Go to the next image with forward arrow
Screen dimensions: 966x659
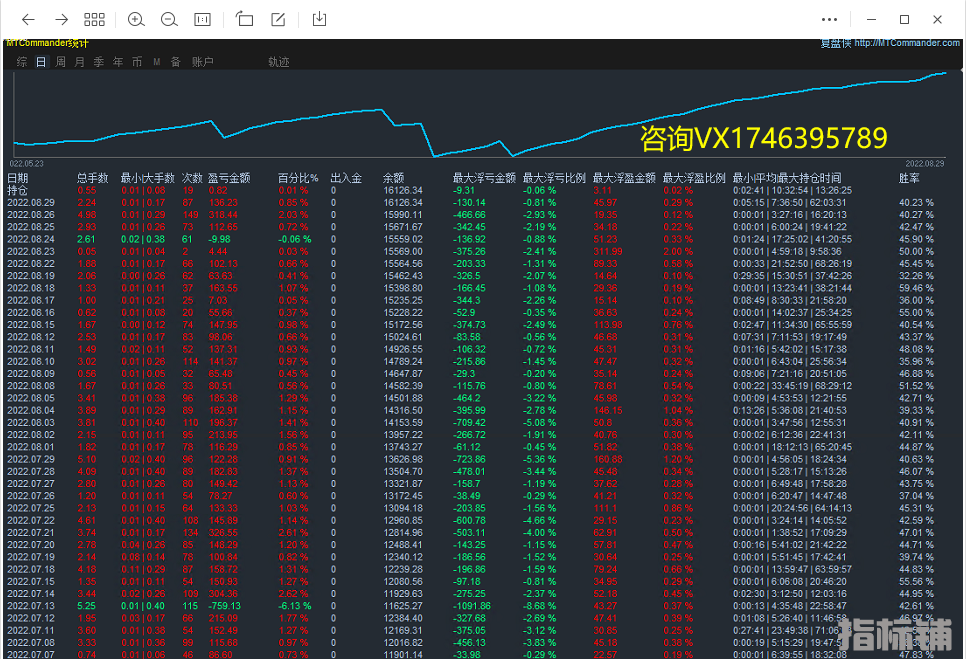pos(61,19)
